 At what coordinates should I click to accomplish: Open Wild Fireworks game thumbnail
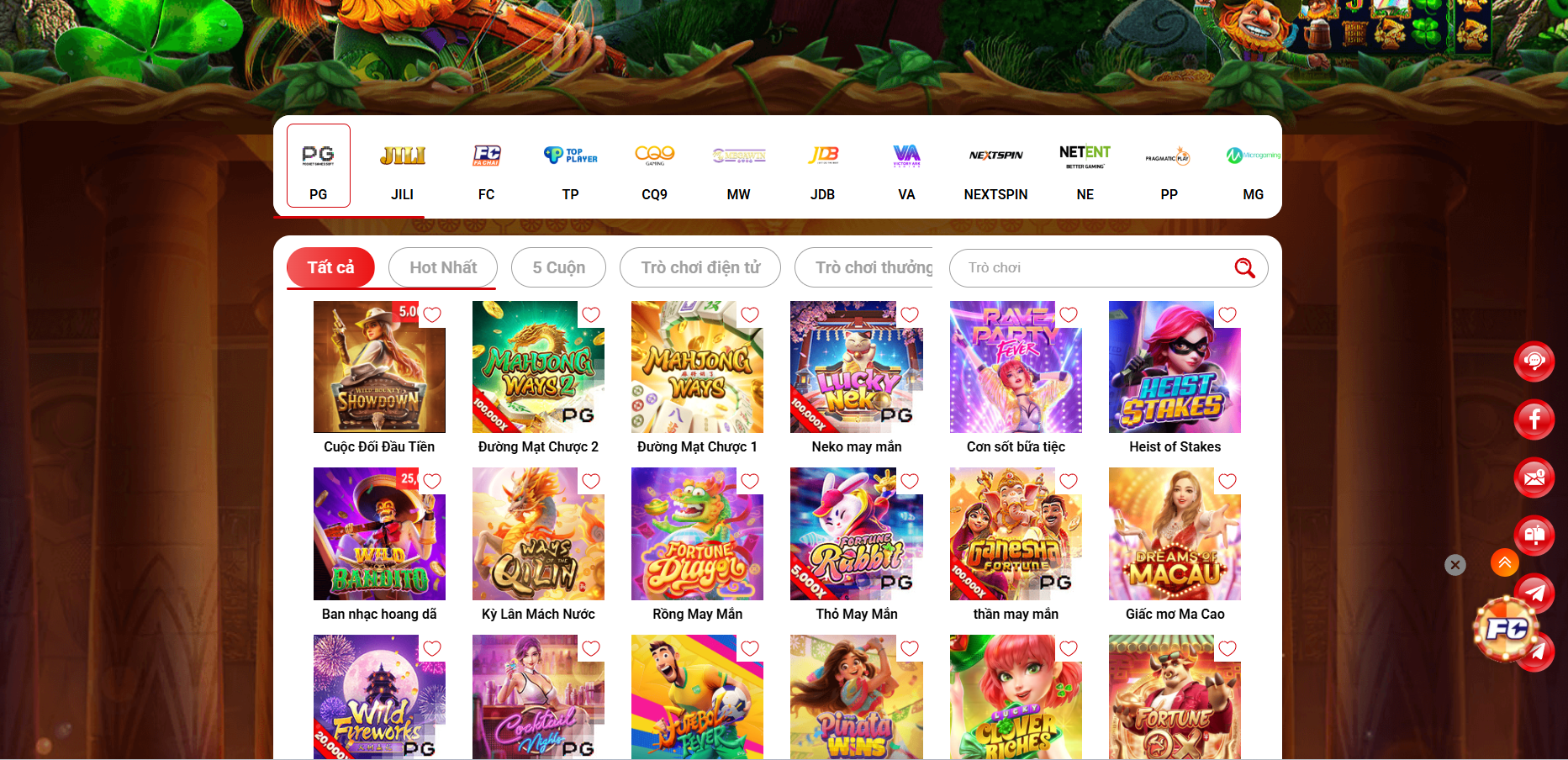click(379, 697)
